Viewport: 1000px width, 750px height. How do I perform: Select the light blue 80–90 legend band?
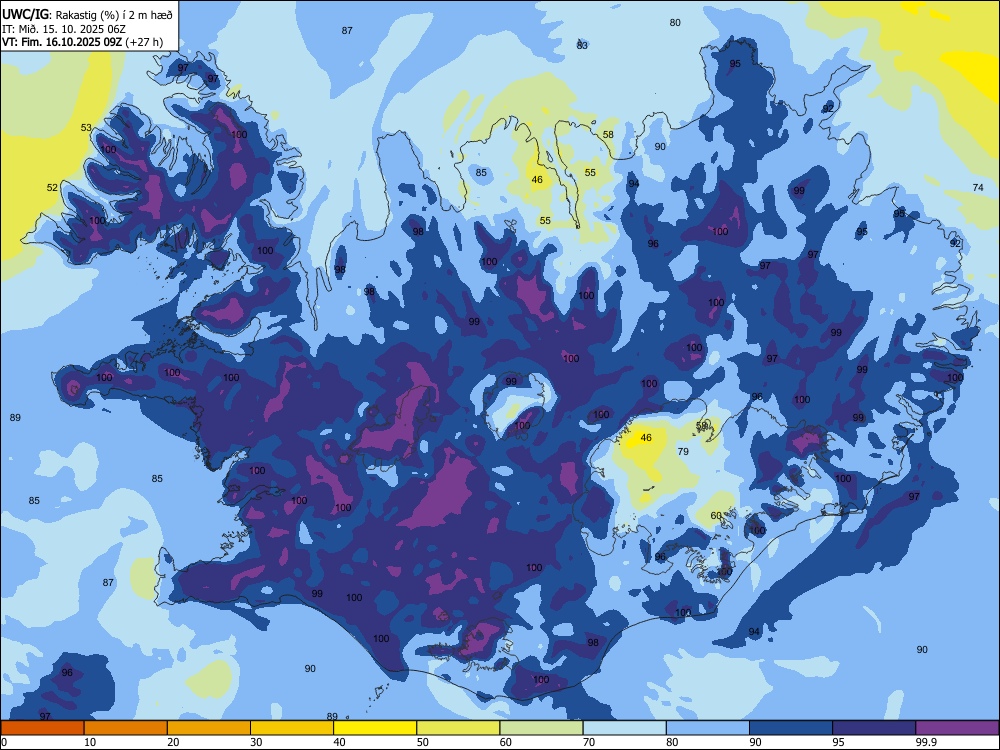point(708,728)
